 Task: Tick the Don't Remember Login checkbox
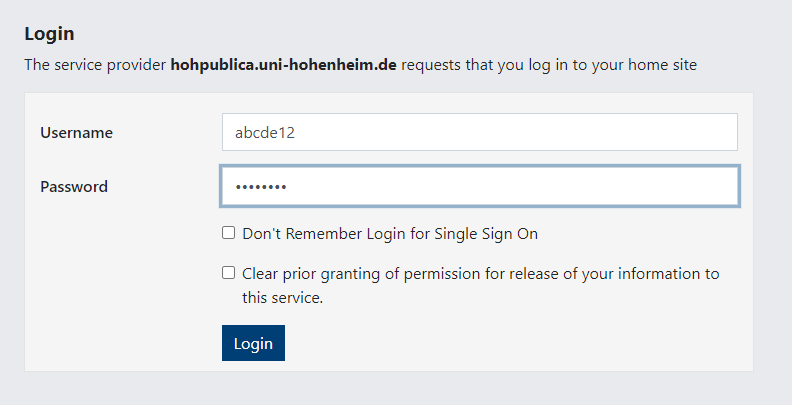pos(229,233)
